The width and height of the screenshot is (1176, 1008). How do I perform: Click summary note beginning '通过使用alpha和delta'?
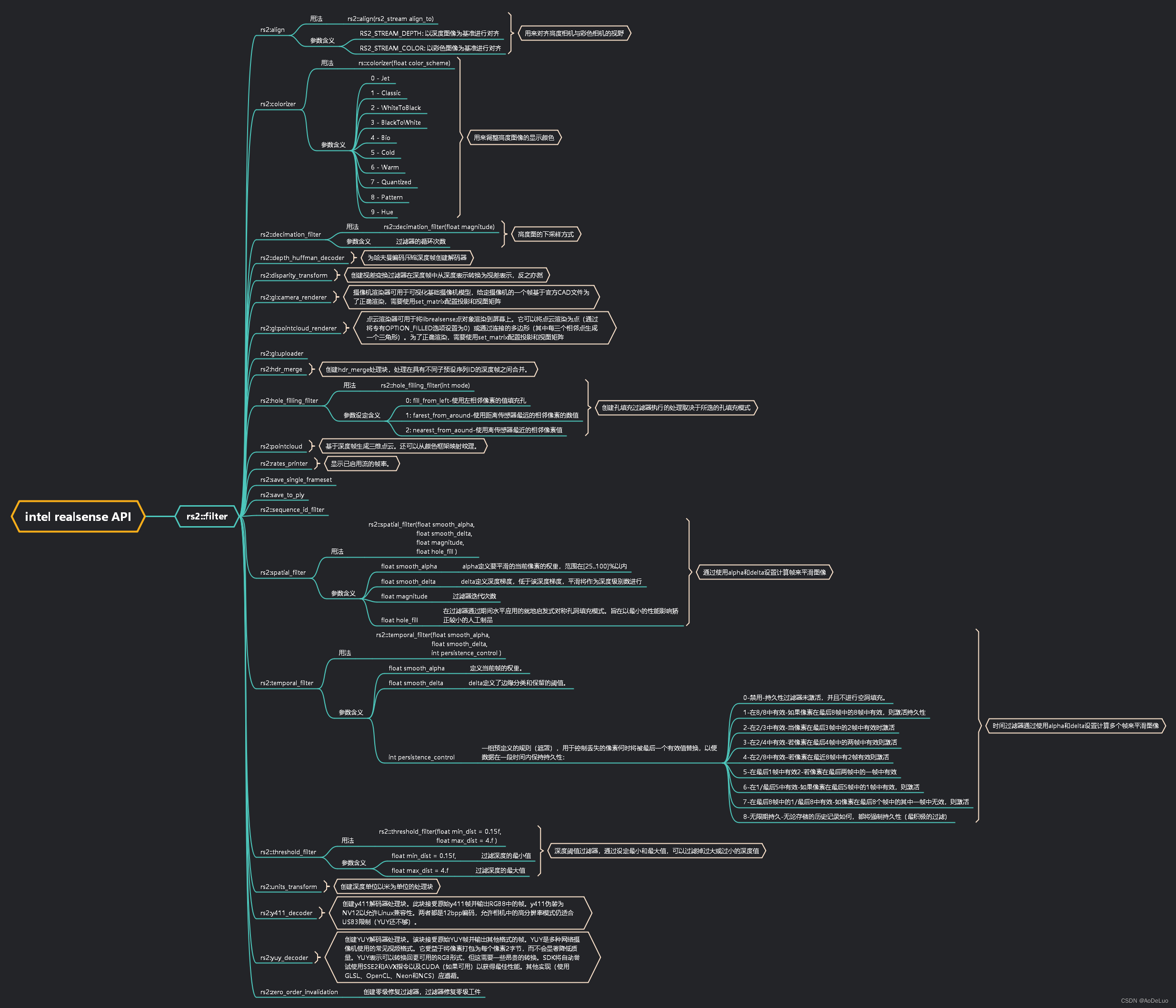(765, 572)
